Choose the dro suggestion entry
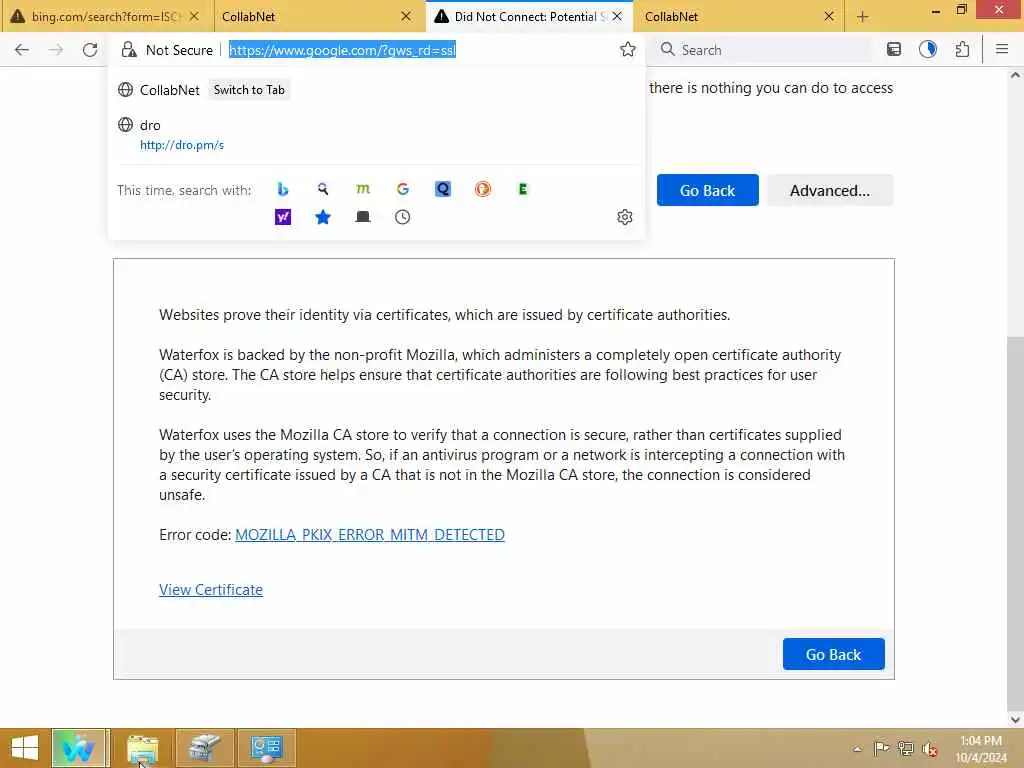This screenshot has width=1024, height=768. pos(376,135)
